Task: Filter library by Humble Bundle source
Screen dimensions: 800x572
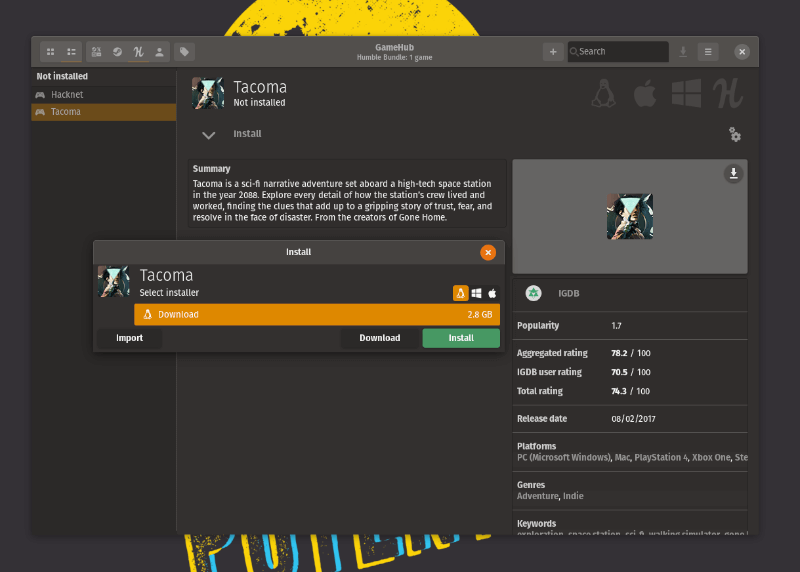Action: coord(138,51)
